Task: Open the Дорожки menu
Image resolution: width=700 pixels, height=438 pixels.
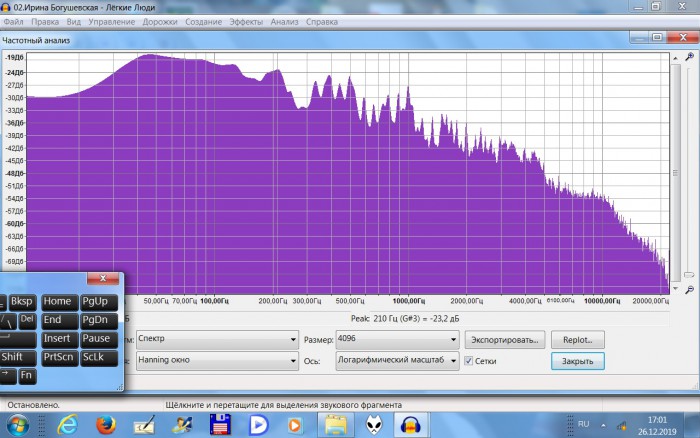Action: [160, 22]
